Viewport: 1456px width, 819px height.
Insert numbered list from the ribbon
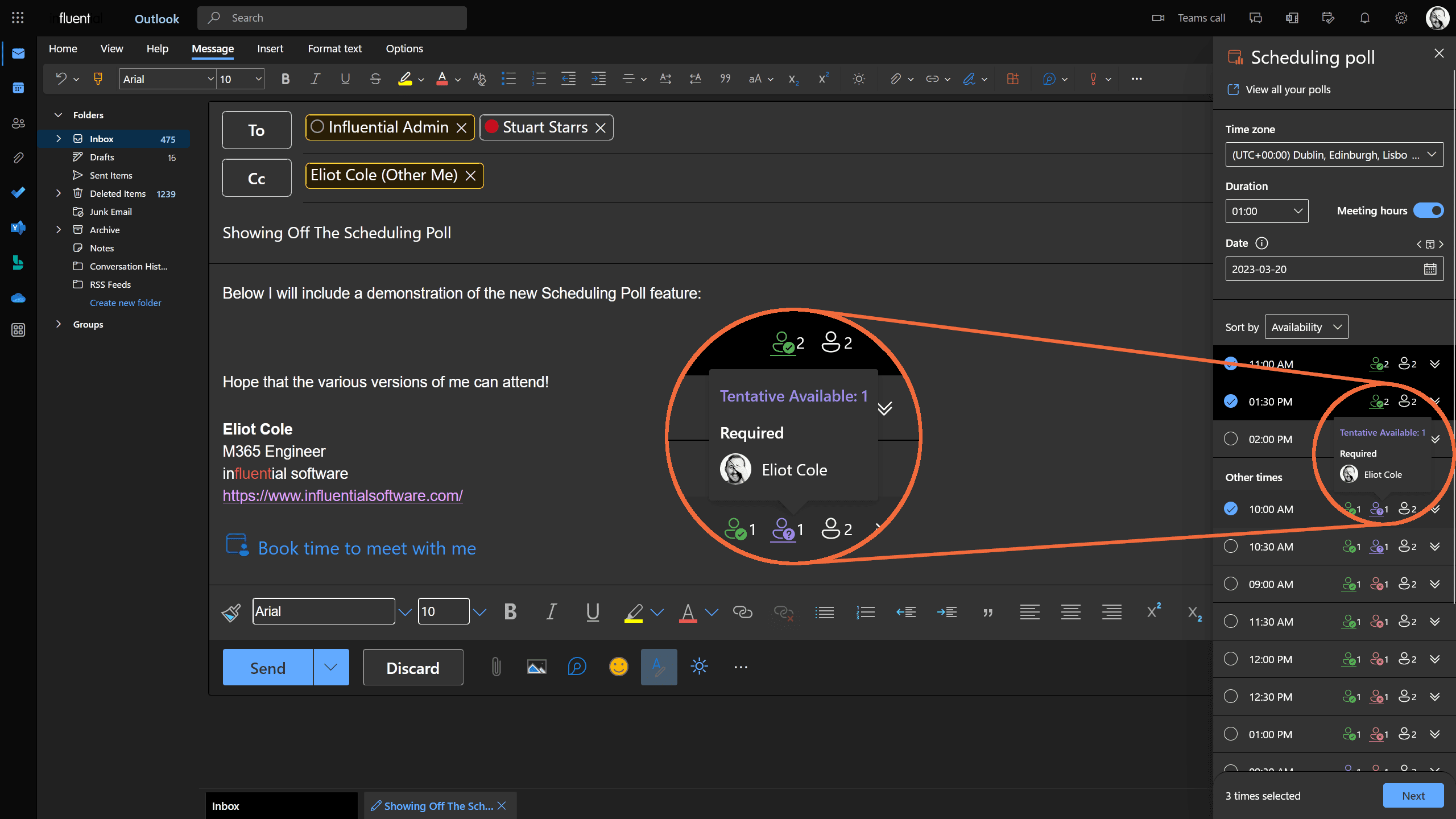(539, 79)
